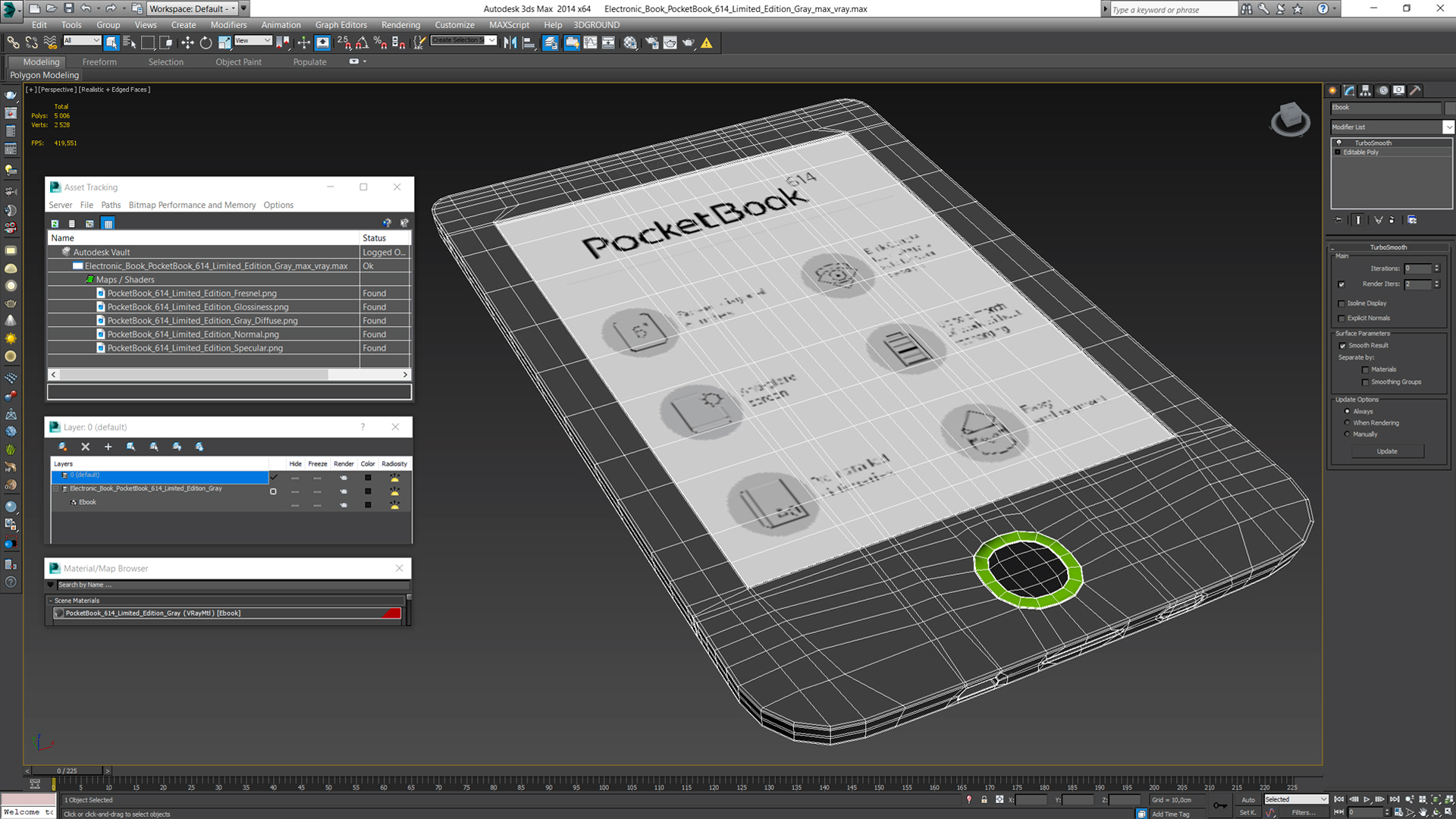Toggle the Angle Snap tool
The width and height of the screenshot is (1456, 819).
click(362, 42)
